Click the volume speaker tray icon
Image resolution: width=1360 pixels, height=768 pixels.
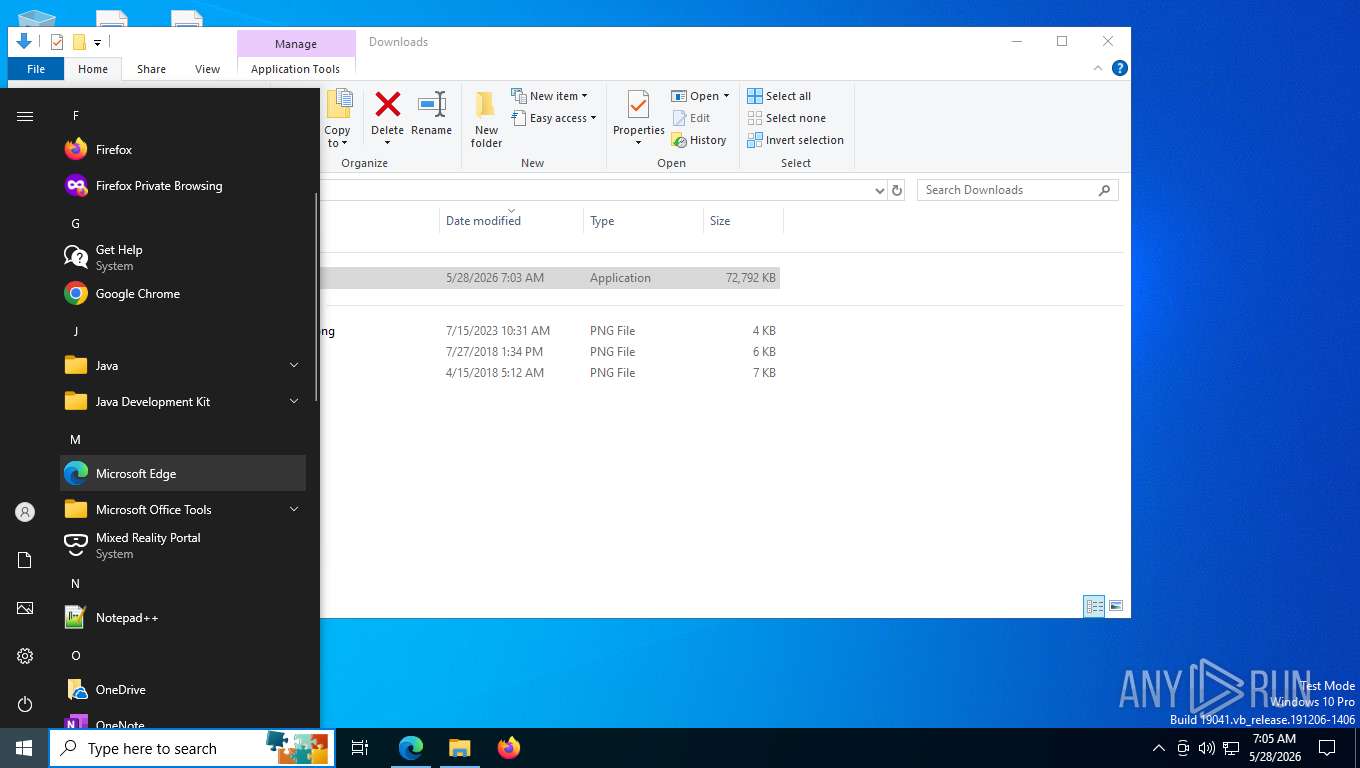[1206, 748]
